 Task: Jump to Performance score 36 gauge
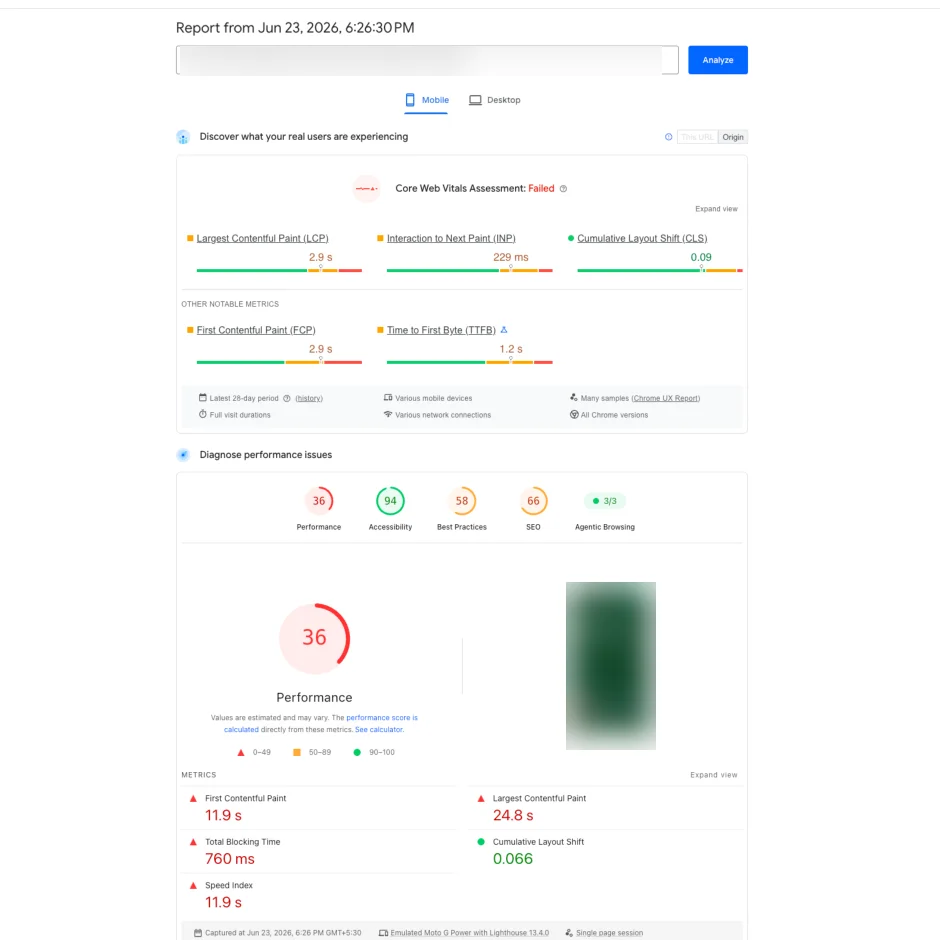(318, 501)
